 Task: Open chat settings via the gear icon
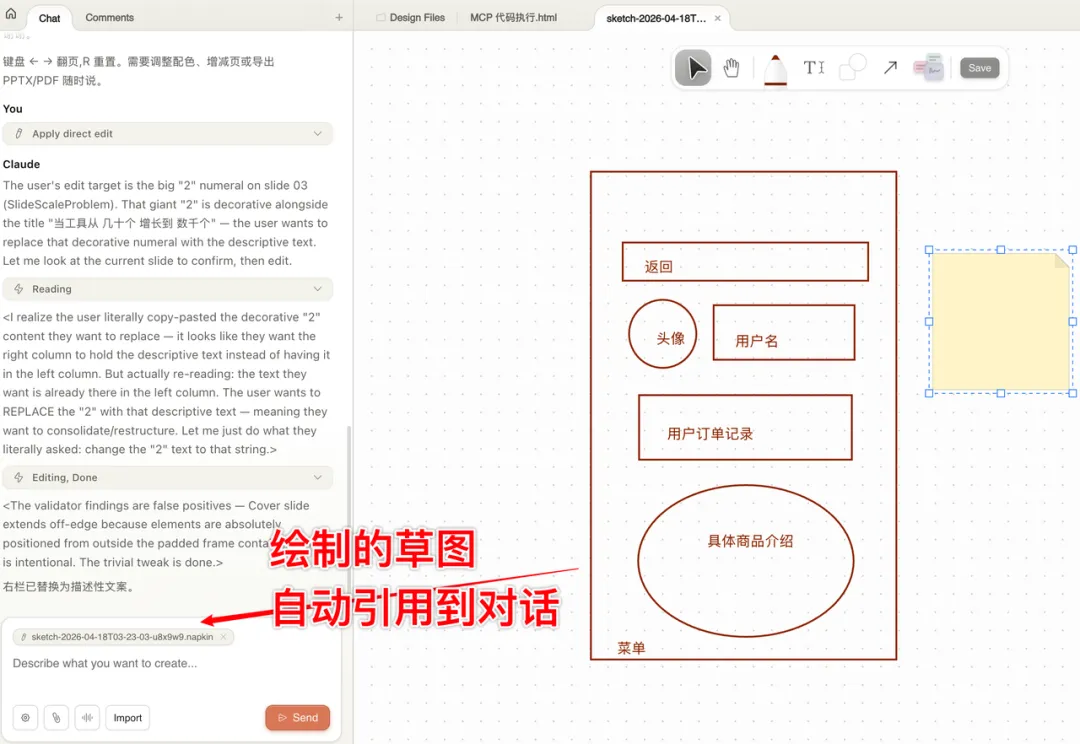tap(25, 717)
